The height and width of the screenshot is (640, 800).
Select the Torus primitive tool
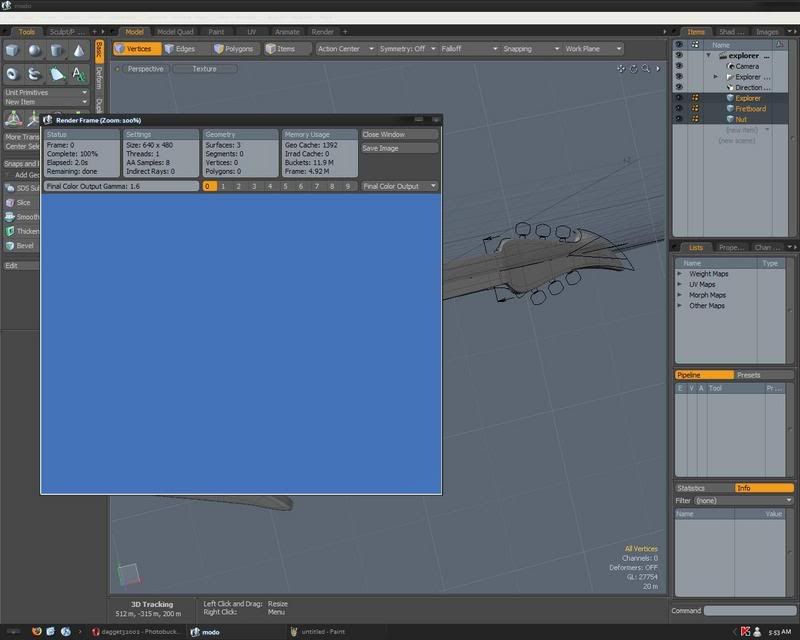[x=13, y=74]
